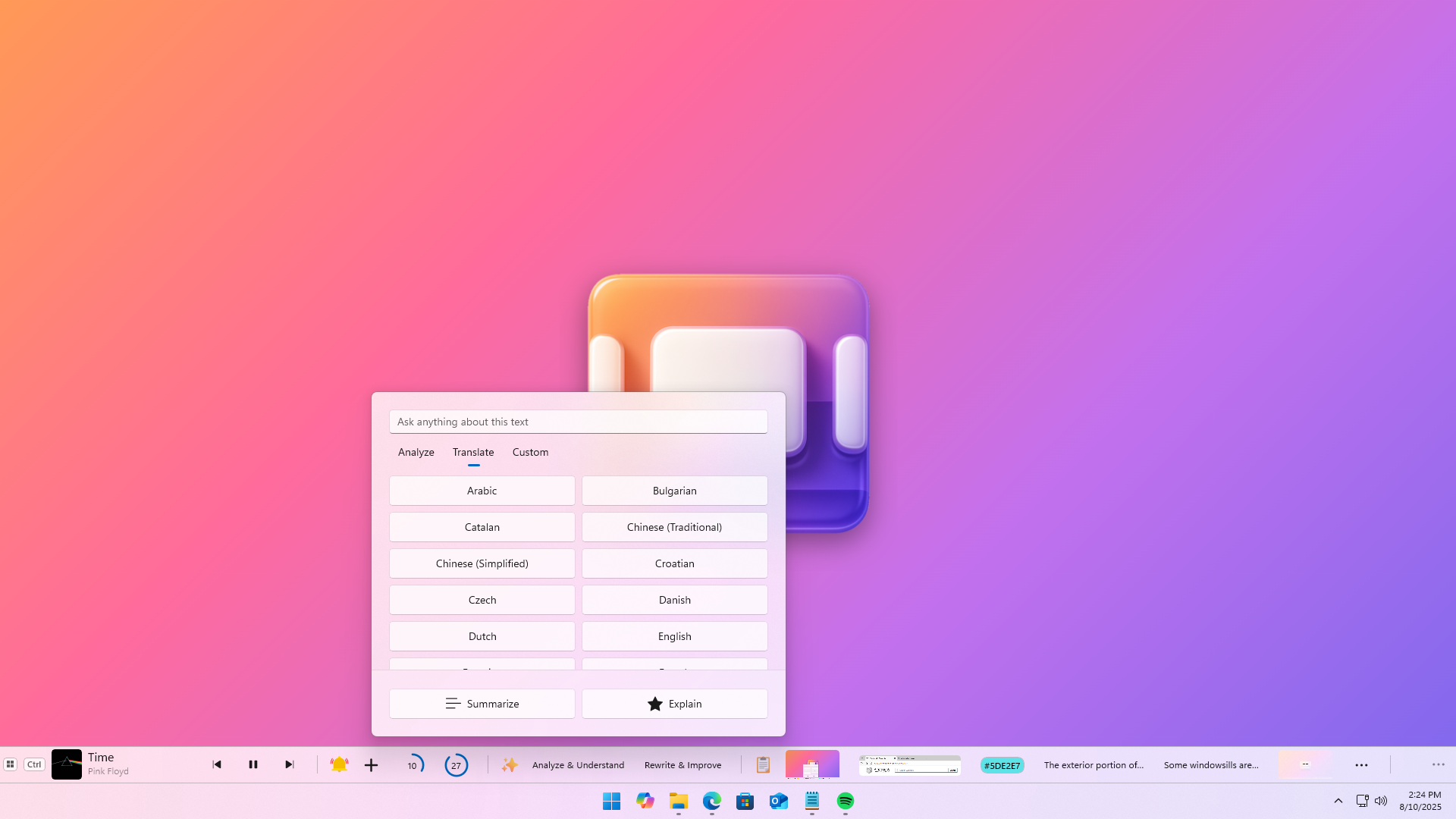Switch to the Custom tab
1456x819 pixels.
(530, 452)
